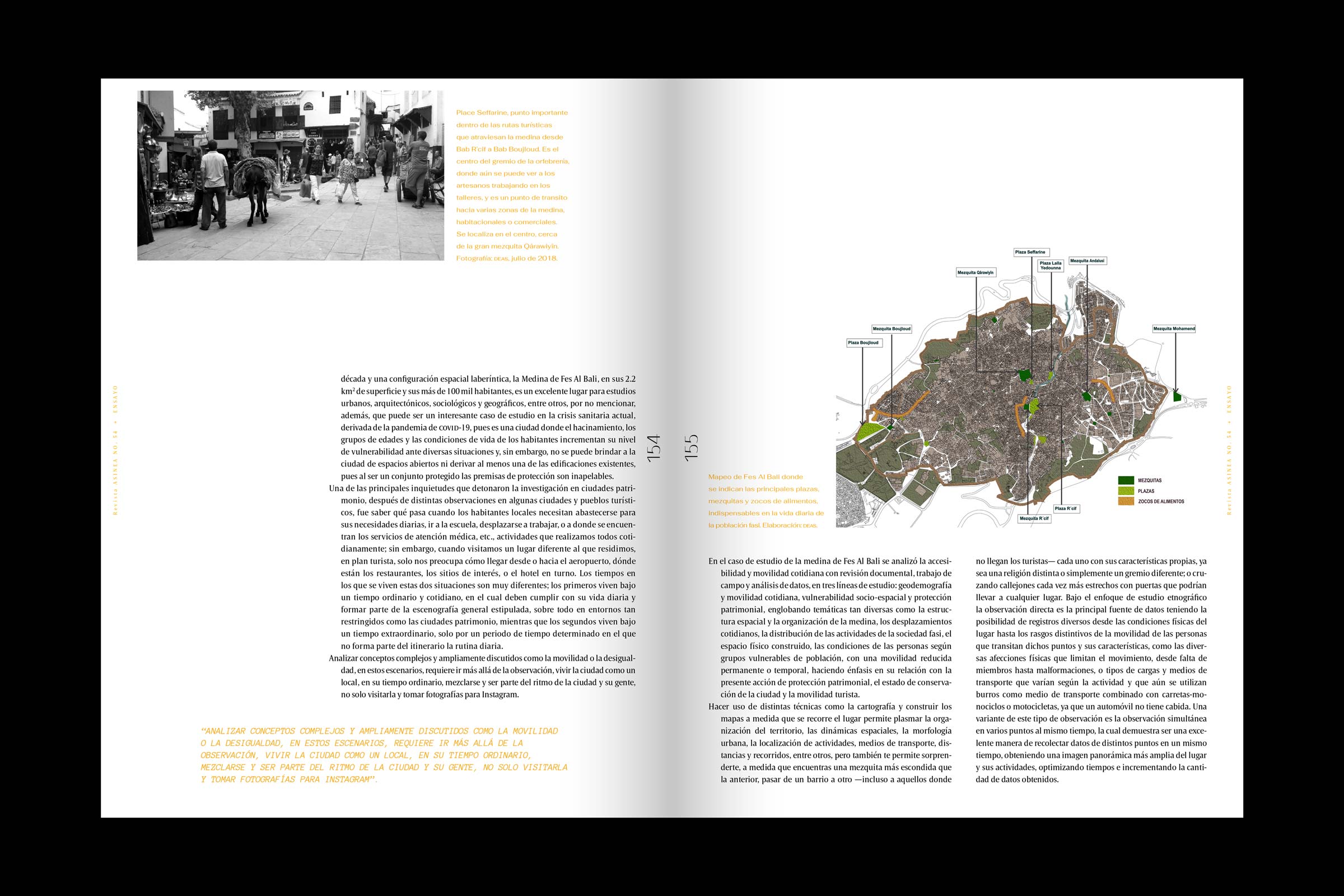Click the Mezquita R´cif label box
1344x896 pixels.
pos(1035,520)
